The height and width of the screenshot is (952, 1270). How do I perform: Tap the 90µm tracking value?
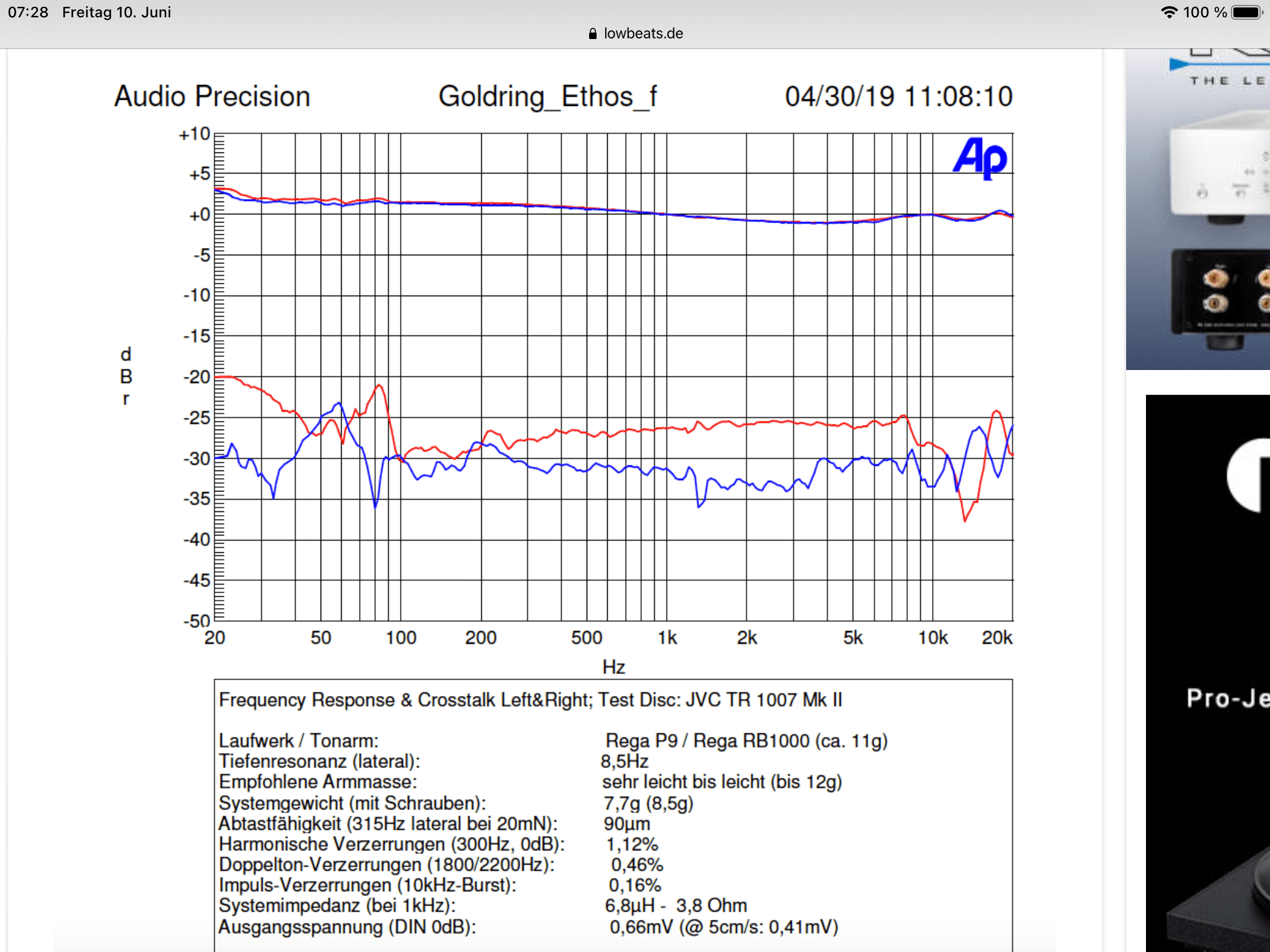627,824
